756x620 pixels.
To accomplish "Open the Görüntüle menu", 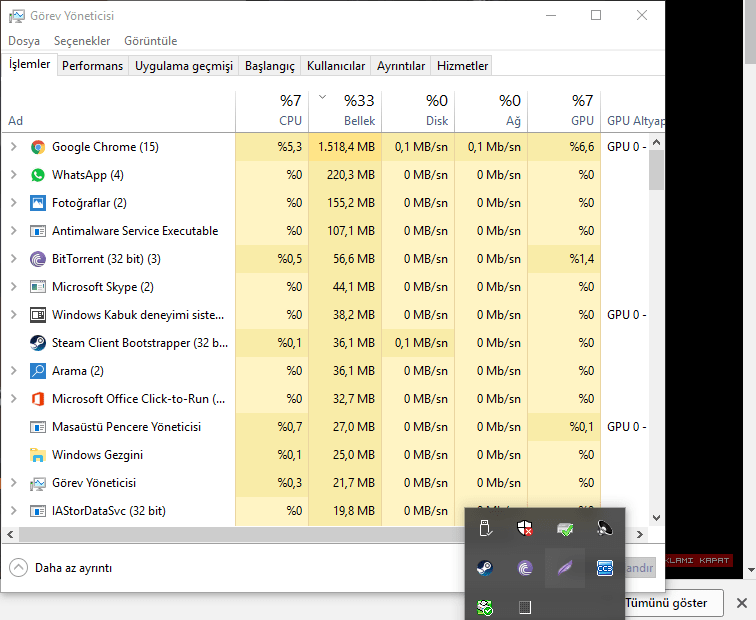I will (x=150, y=41).
